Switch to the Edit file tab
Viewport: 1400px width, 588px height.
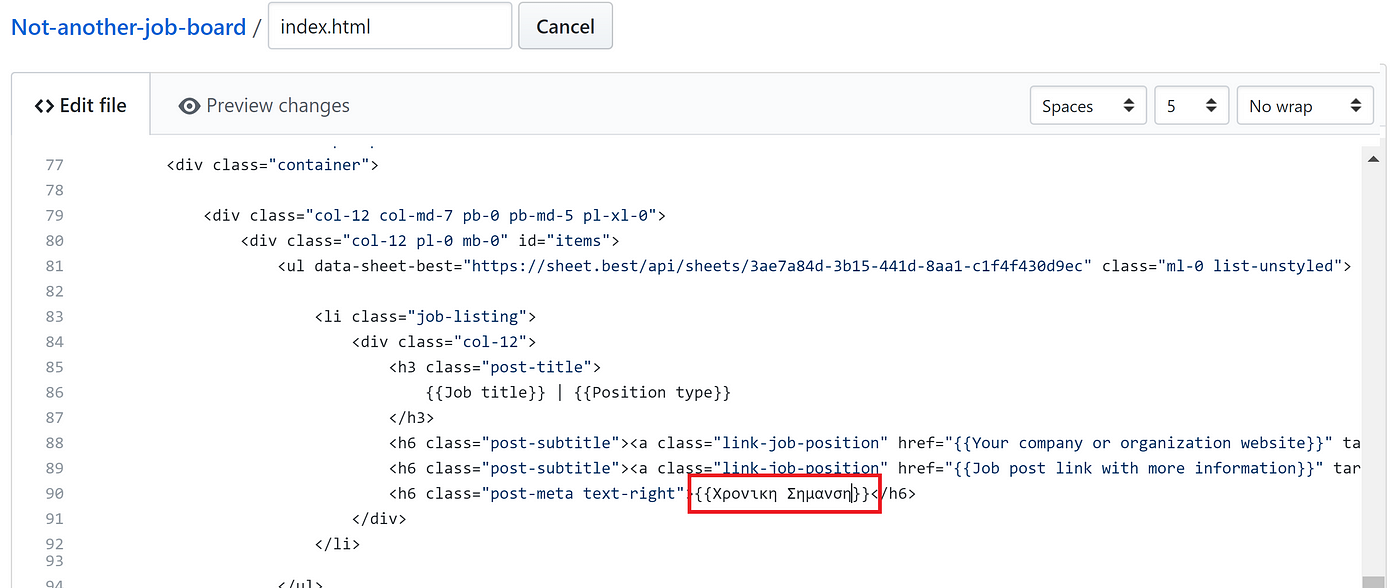click(x=81, y=105)
